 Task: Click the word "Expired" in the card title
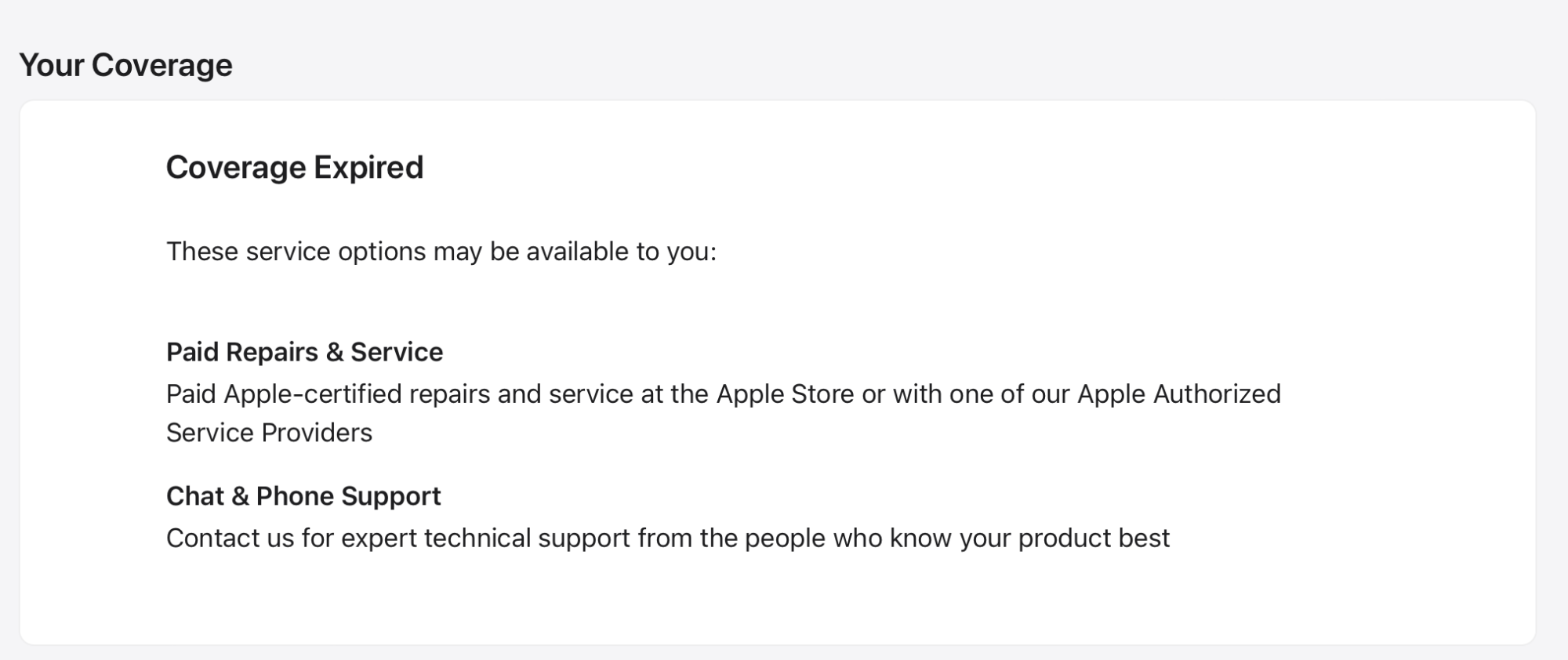click(x=368, y=168)
